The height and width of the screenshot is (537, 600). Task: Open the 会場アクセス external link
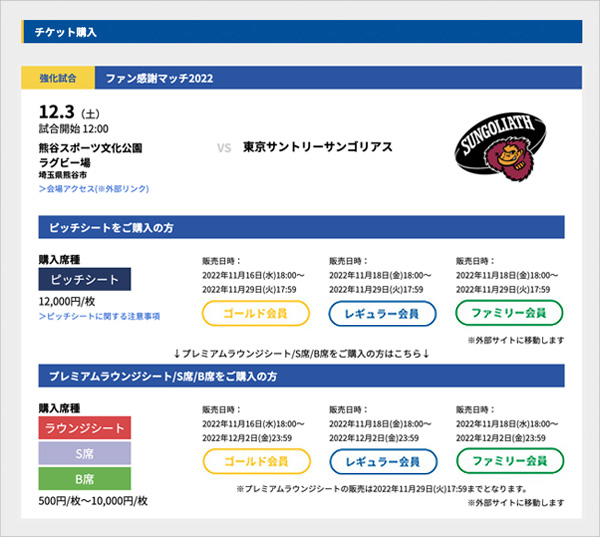click(x=94, y=189)
